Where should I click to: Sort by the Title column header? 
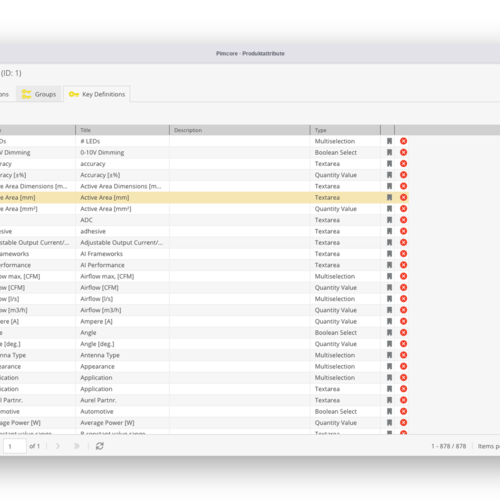(122, 130)
